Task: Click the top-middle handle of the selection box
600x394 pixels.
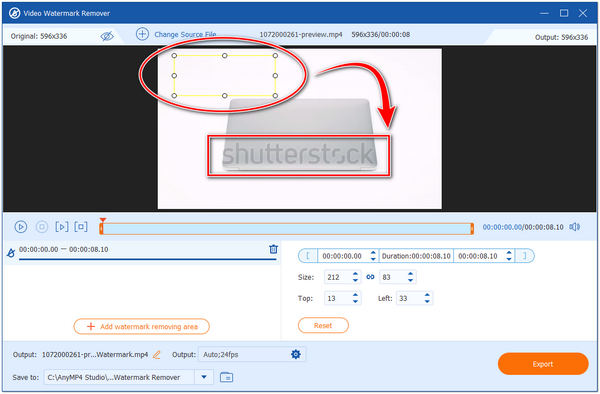Action: 225,56
